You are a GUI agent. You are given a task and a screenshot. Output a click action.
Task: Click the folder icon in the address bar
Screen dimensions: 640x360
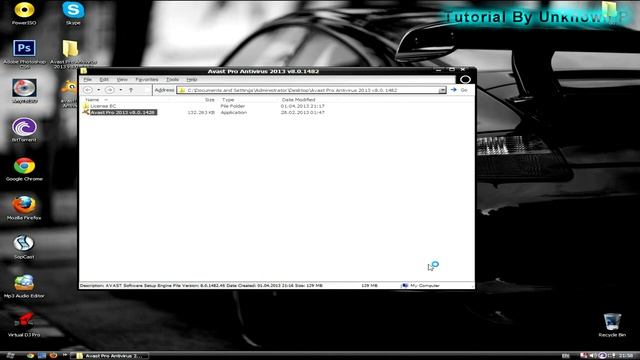point(182,90)
